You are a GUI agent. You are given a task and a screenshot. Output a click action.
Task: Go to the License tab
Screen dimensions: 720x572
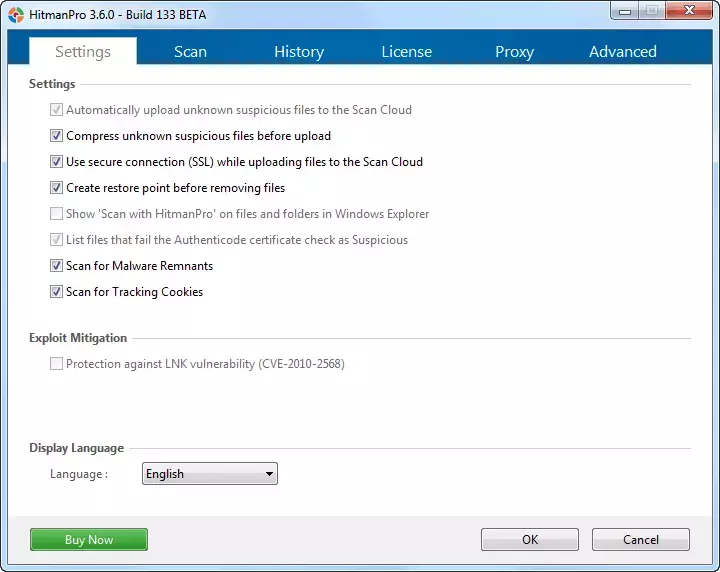(406, 51)
